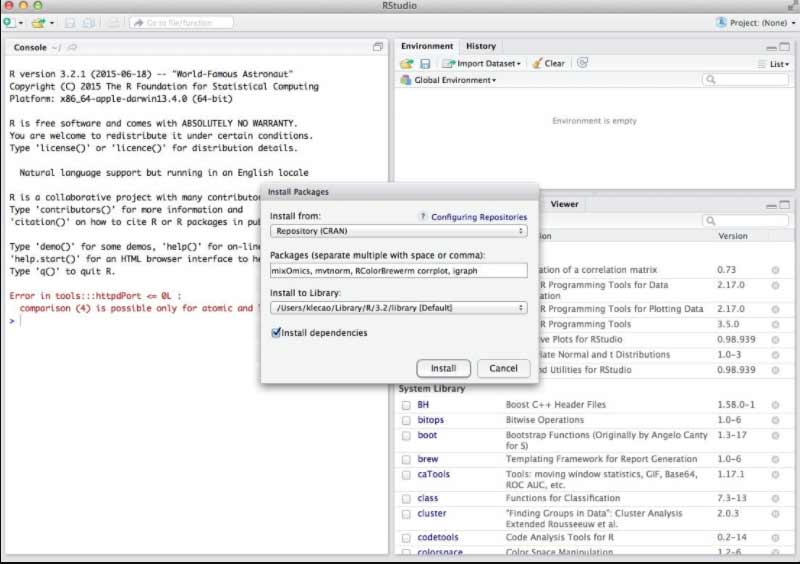This screenshot has height=564, width=800.
Task: Click remove icon for version 3.5.0 package
Action: coord(775,325)
